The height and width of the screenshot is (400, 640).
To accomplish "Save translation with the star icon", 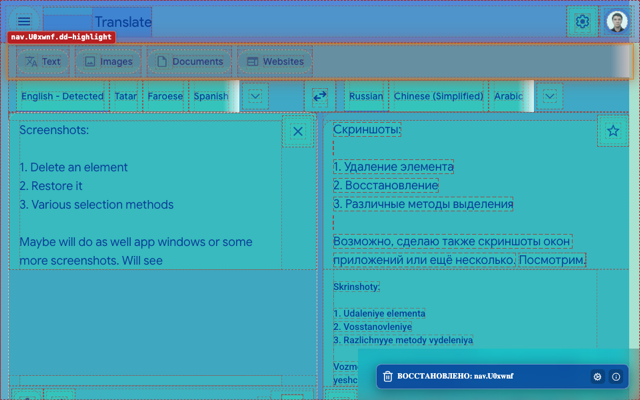I will pos(613,131).
